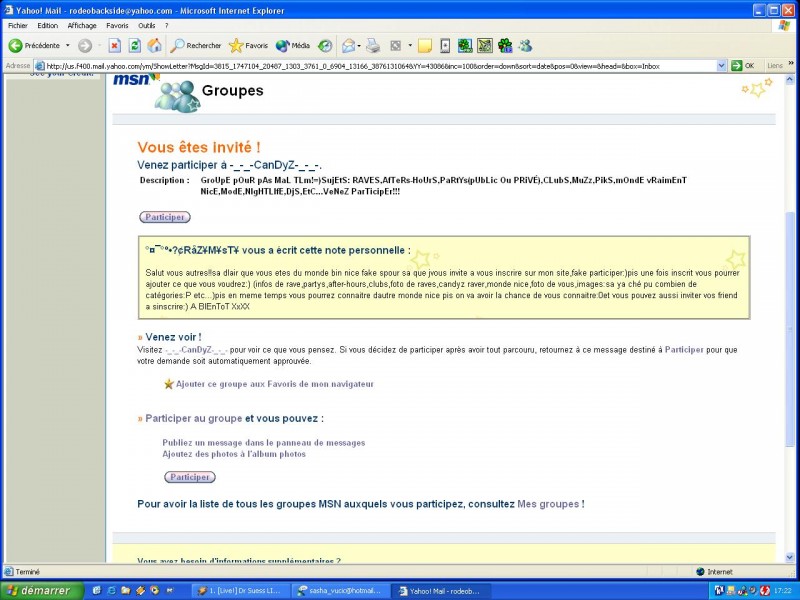800x600 pixels.
Task: Click the red system tray icon
Action: 764,591
